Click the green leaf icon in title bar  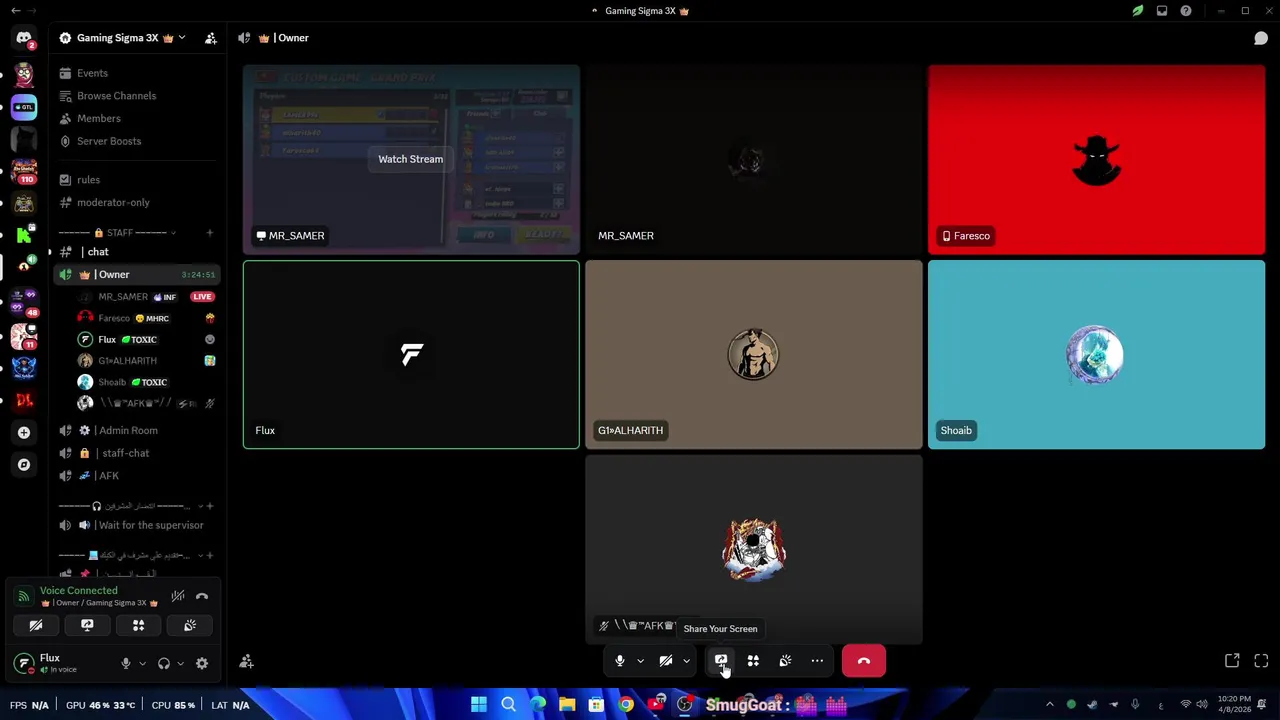pos(1138,11)
